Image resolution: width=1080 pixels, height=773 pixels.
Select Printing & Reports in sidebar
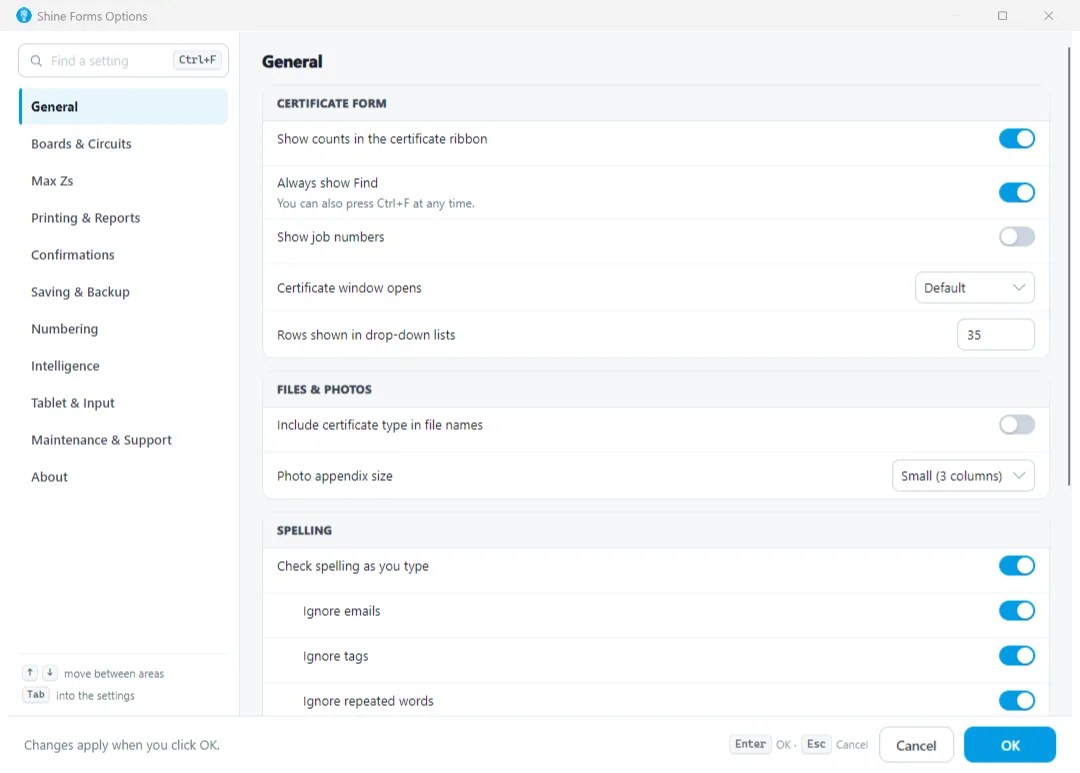pos(123,218)
